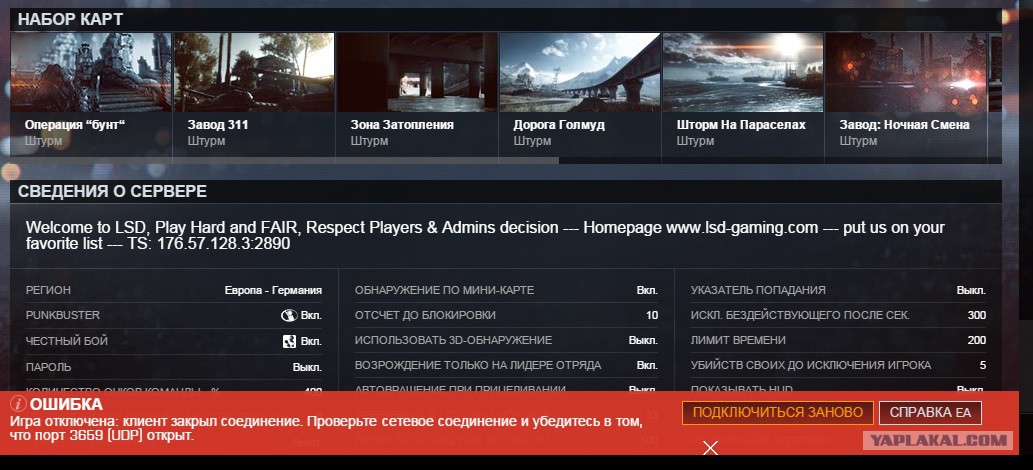Click the ОШИБКА error title

[67, 405]
